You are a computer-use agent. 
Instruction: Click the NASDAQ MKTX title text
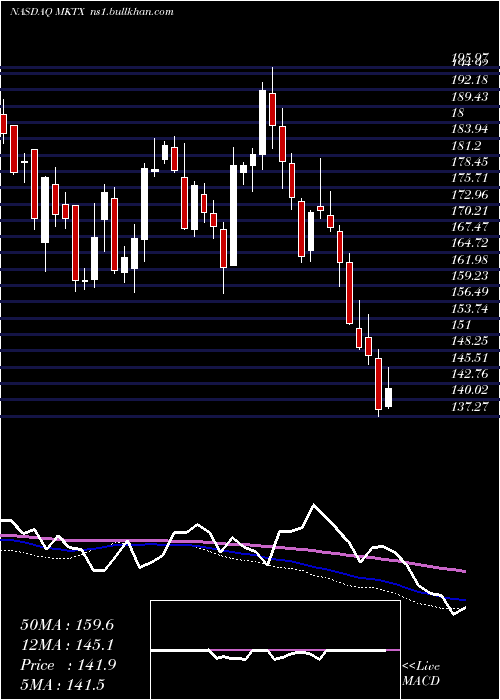pos(48,12)
